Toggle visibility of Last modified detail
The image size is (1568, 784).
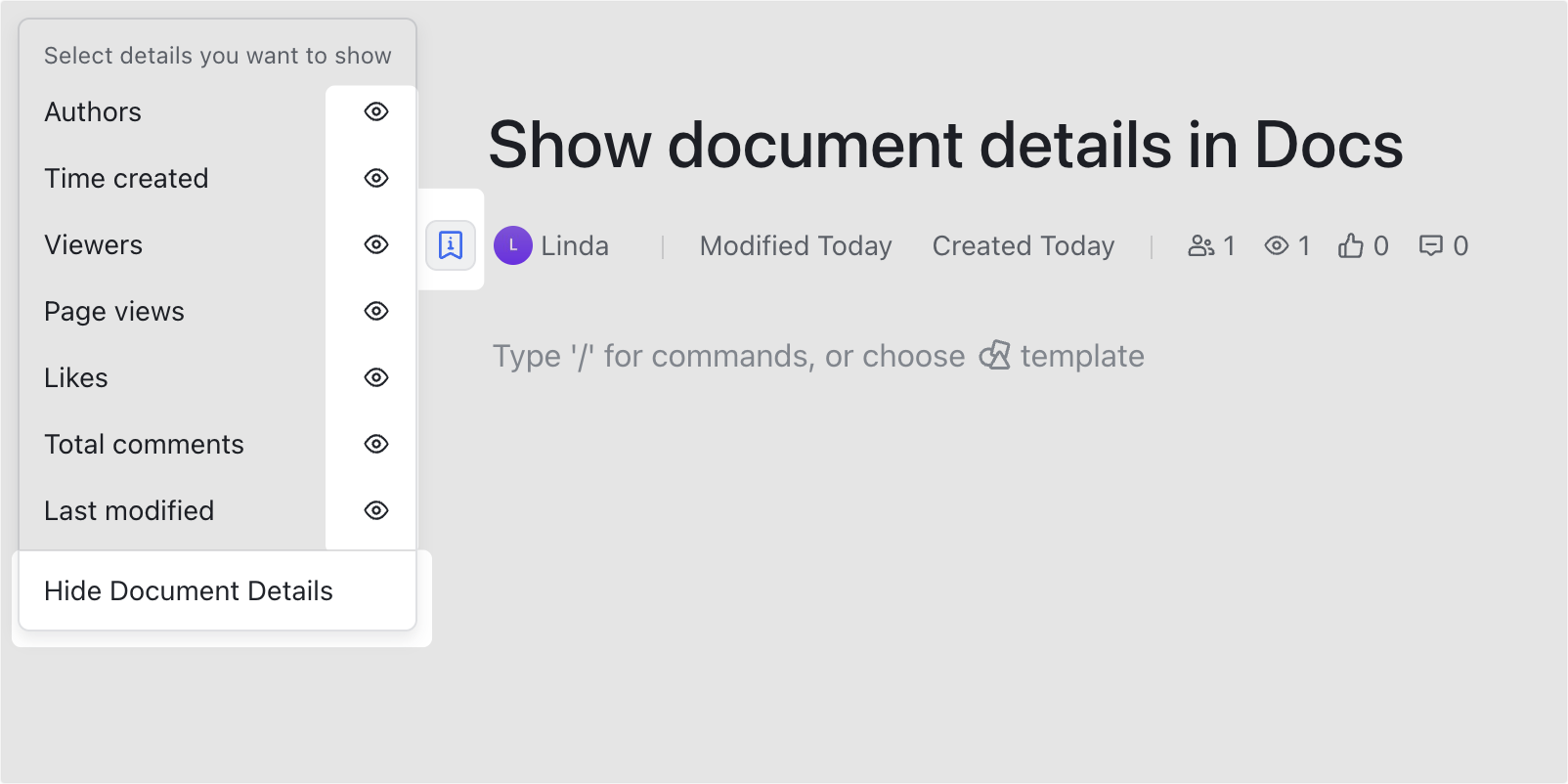click(376, 510)
